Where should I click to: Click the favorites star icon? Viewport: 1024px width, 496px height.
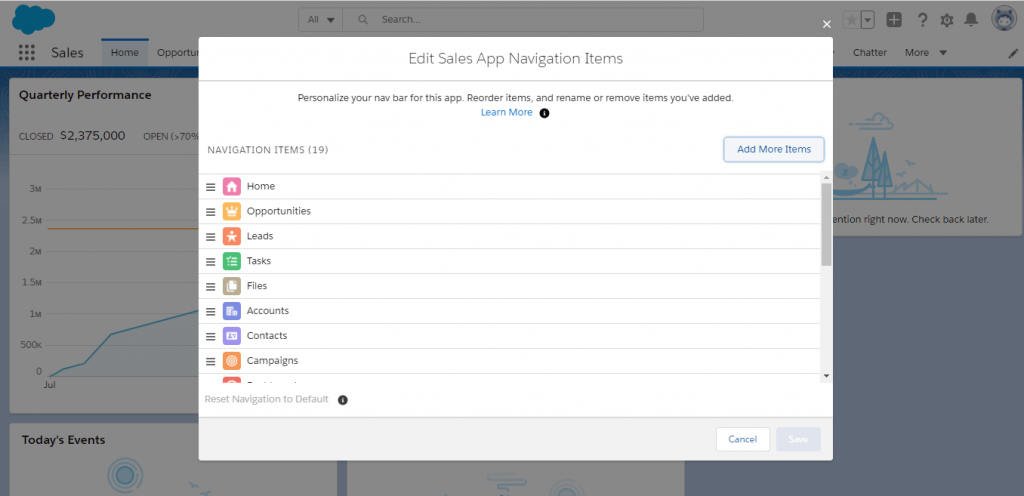852,21
